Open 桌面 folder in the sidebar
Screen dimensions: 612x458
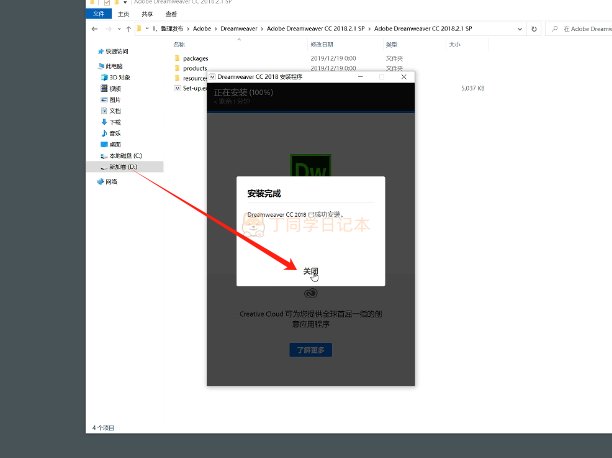click(115, 144)
